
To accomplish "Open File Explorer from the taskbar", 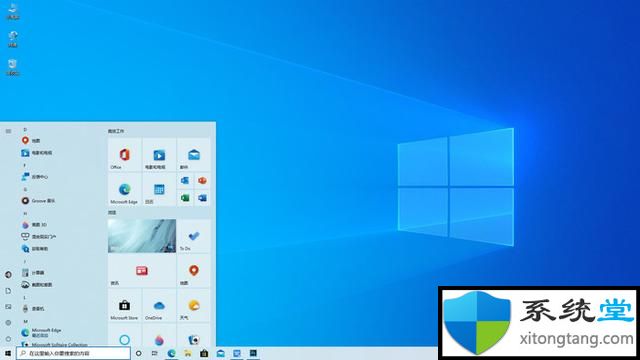I will 188,353.
